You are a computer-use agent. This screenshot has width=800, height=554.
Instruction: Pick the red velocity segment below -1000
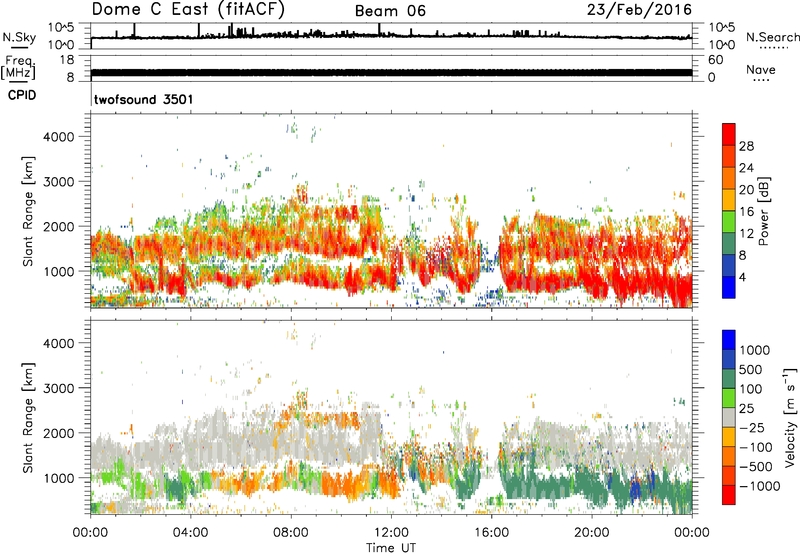[729, 495]
